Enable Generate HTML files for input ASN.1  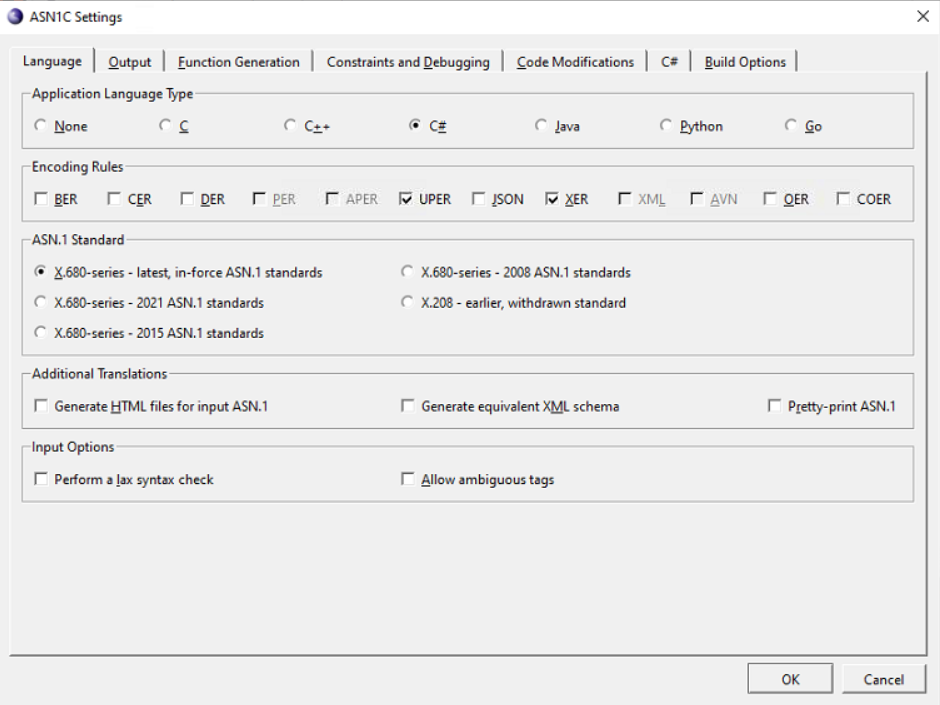coord(41,406)
